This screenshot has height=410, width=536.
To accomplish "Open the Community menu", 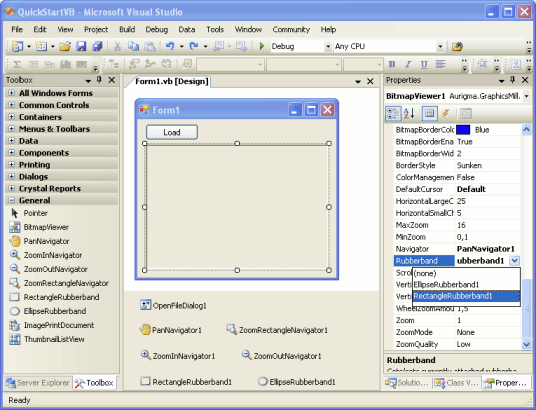I will [x=291, y=29].
